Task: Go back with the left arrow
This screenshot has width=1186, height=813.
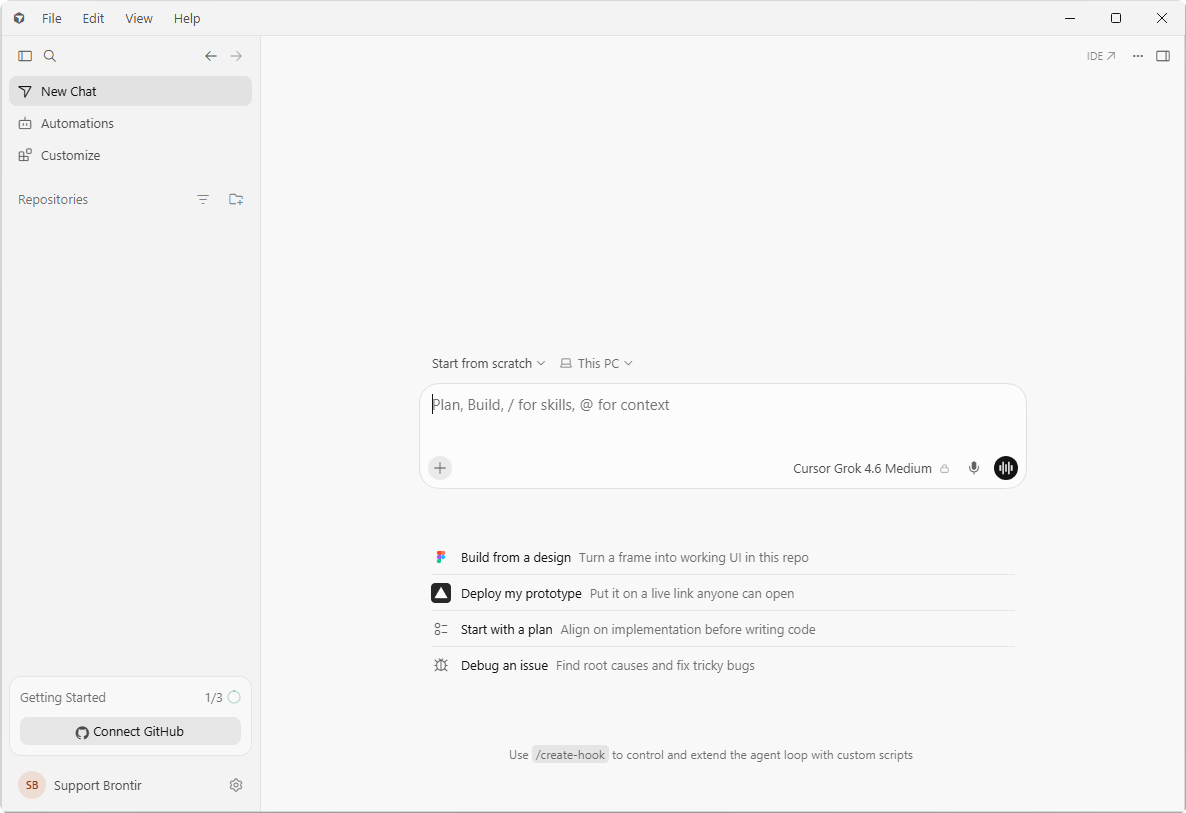Action: pos(211,56)
